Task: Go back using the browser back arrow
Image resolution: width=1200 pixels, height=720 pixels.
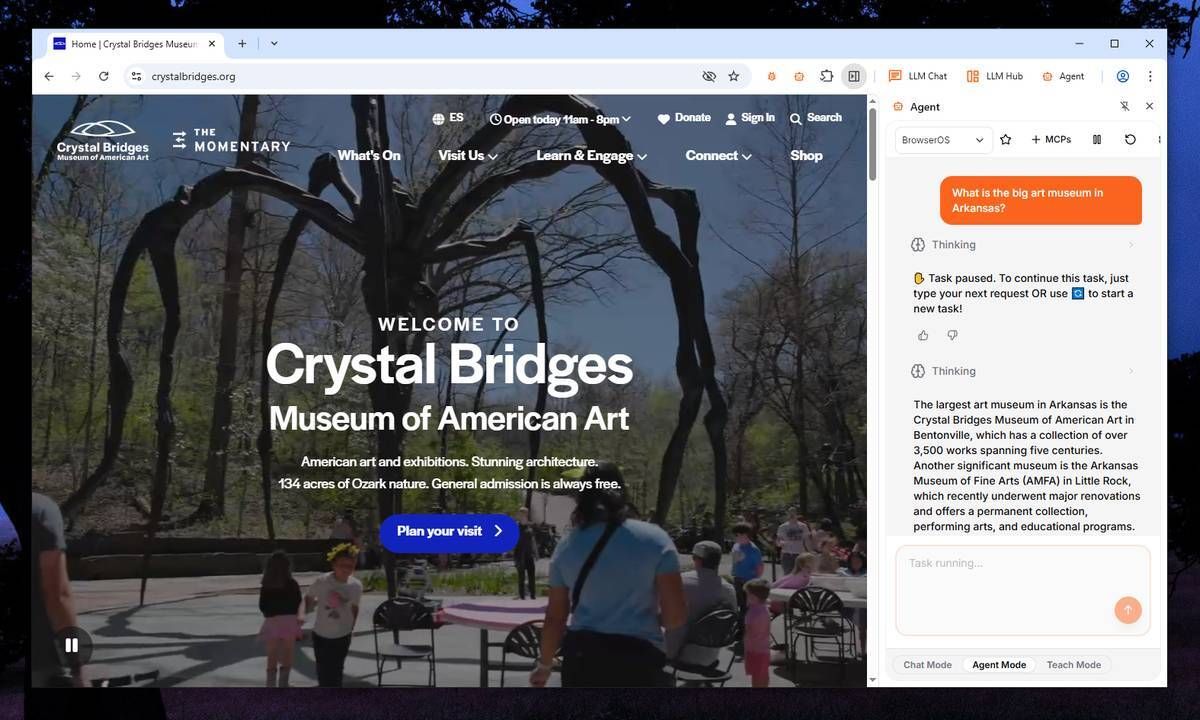Action: pyautogui.click(x=49, y=76)
